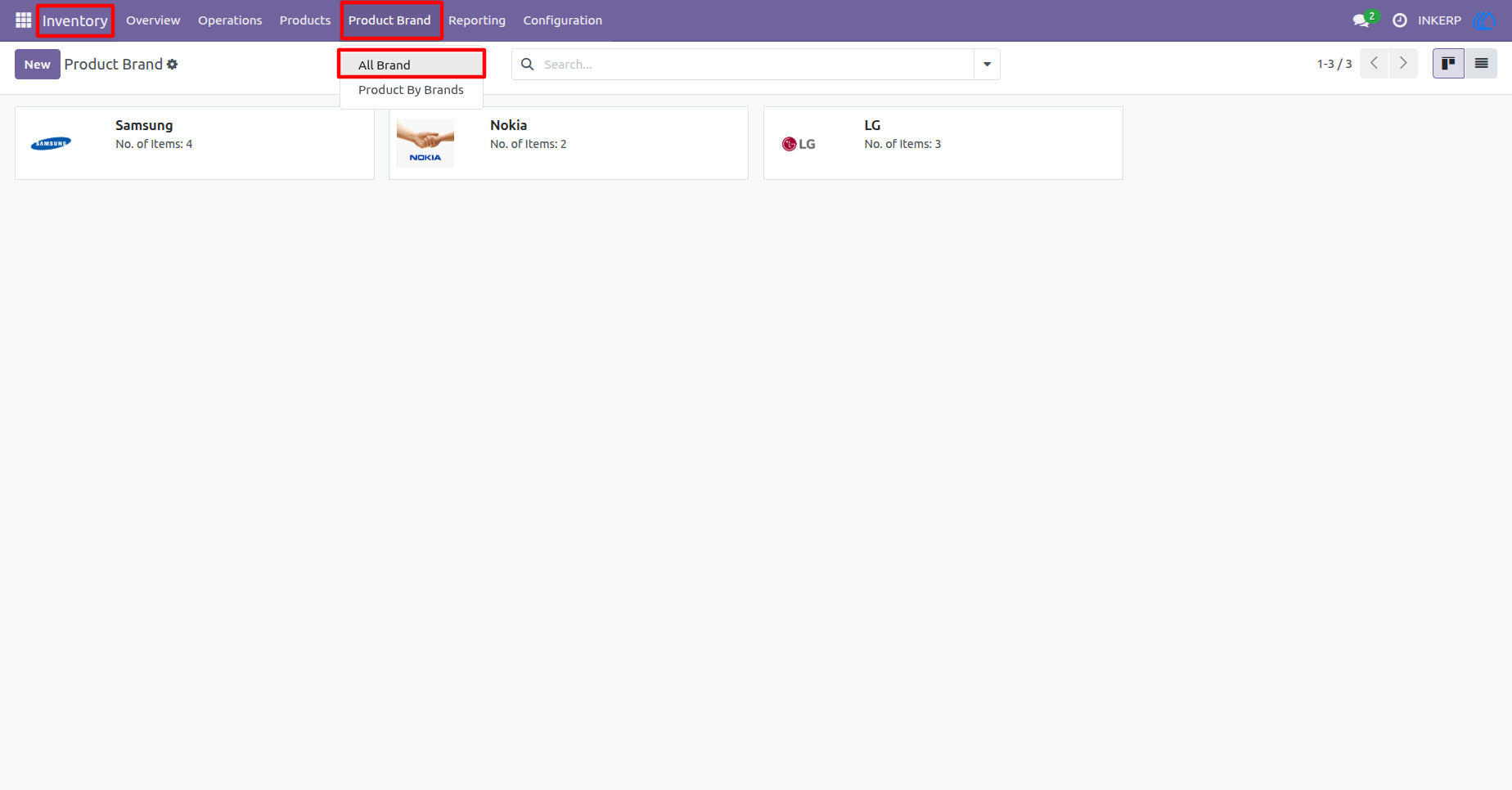Viewport: 1512px width, 790px height.
Task: Focus the Search input field
Action: click(x=755, y=65)
